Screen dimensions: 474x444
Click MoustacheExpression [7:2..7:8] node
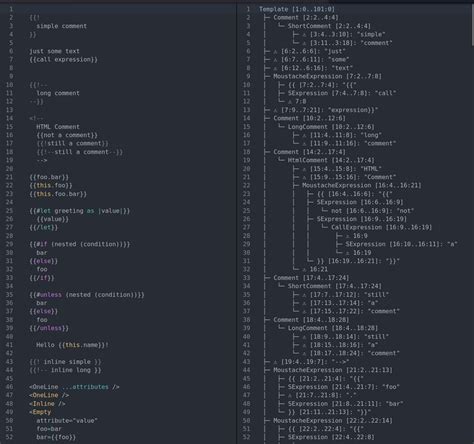(327, 76)
